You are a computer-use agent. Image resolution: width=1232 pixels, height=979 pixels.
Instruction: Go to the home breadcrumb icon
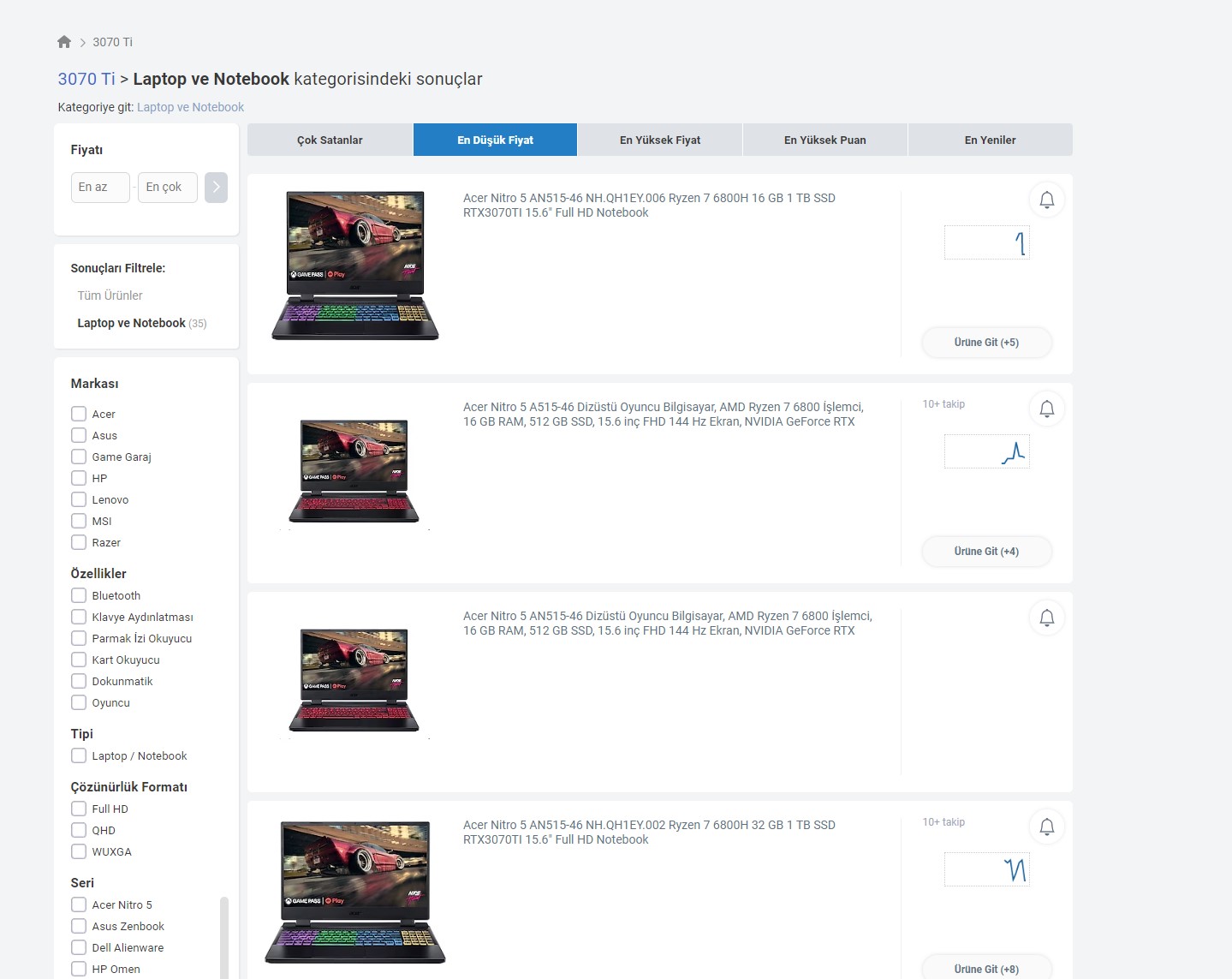click(x=64, y=42)
